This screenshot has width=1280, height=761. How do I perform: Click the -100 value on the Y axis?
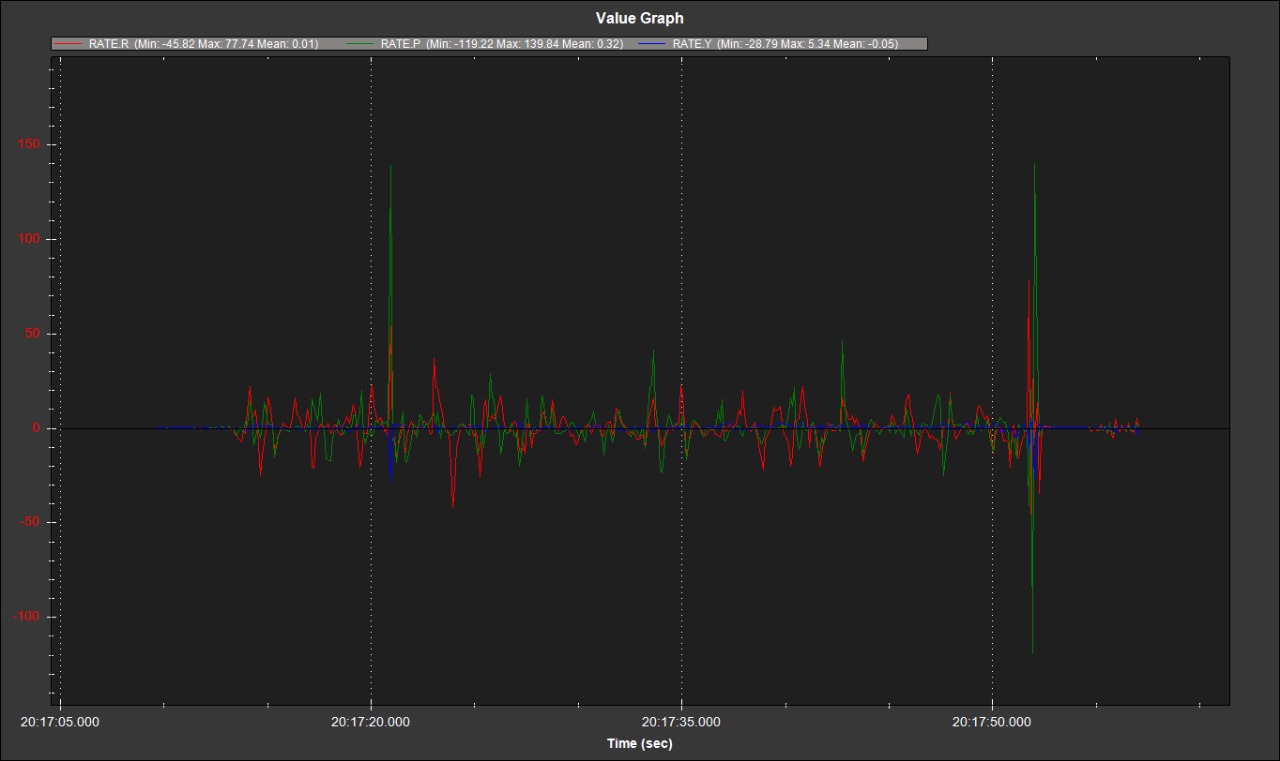point(25,617)
